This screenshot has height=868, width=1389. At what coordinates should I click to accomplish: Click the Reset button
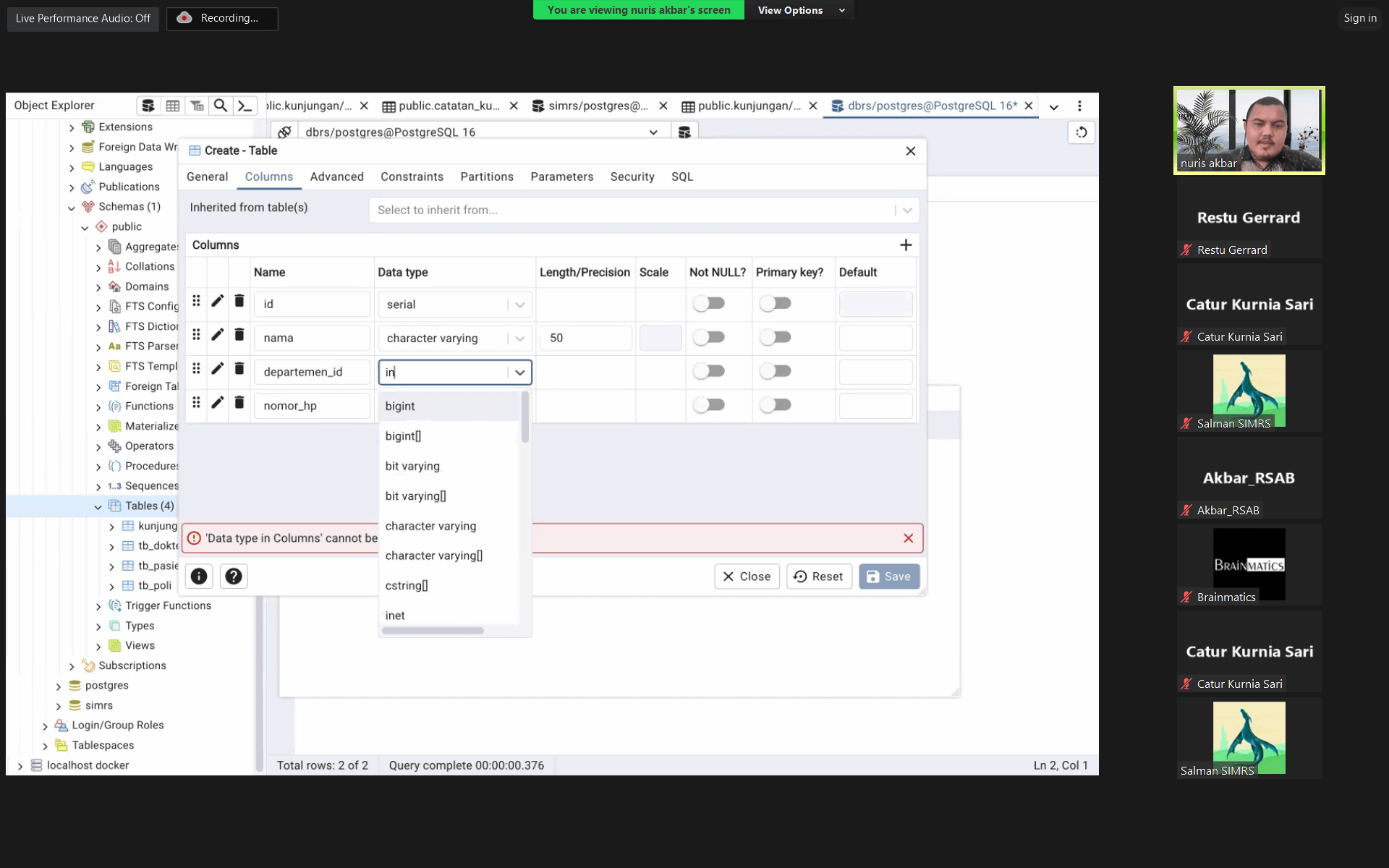coord(818,576)
